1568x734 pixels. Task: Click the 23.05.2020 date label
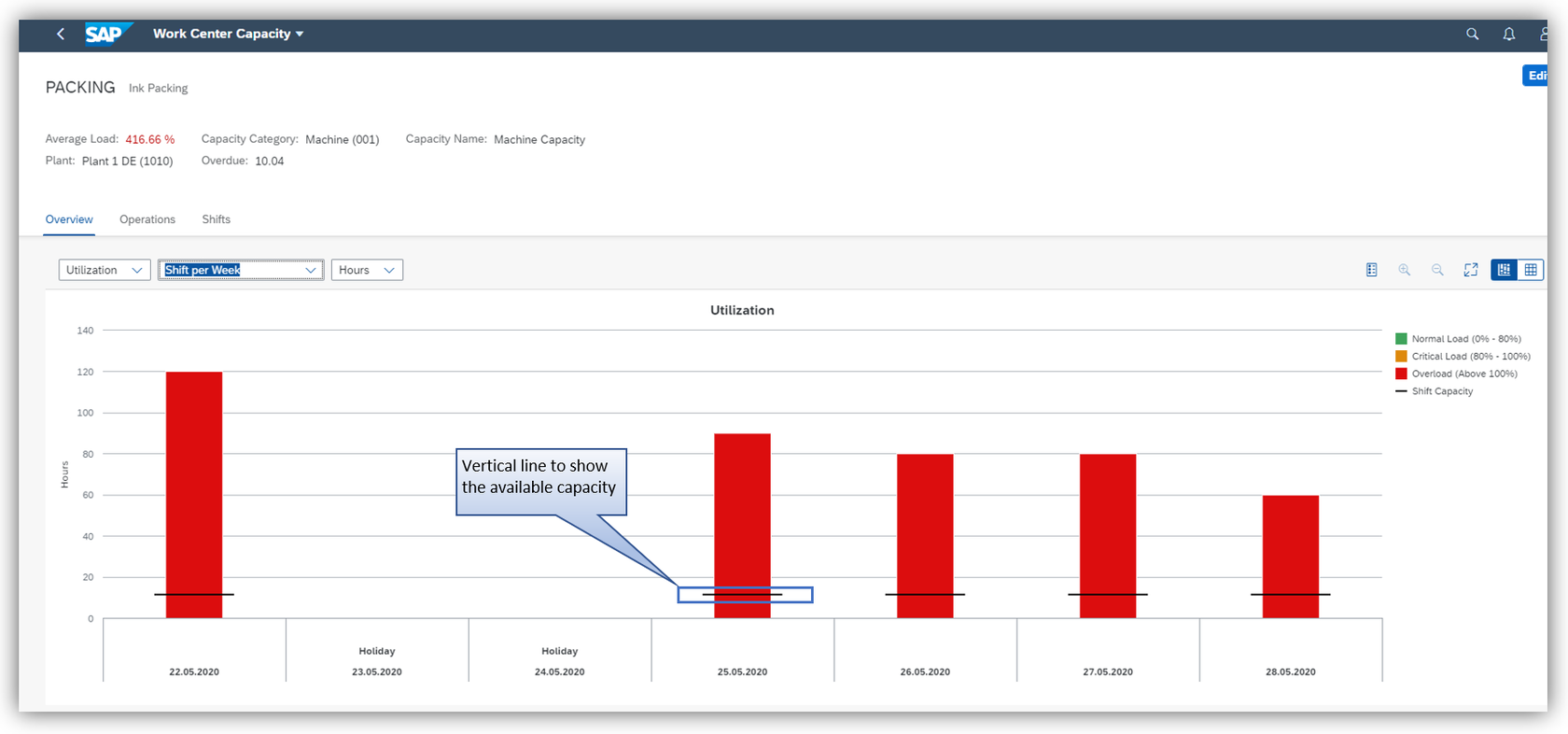click(377, 672)
